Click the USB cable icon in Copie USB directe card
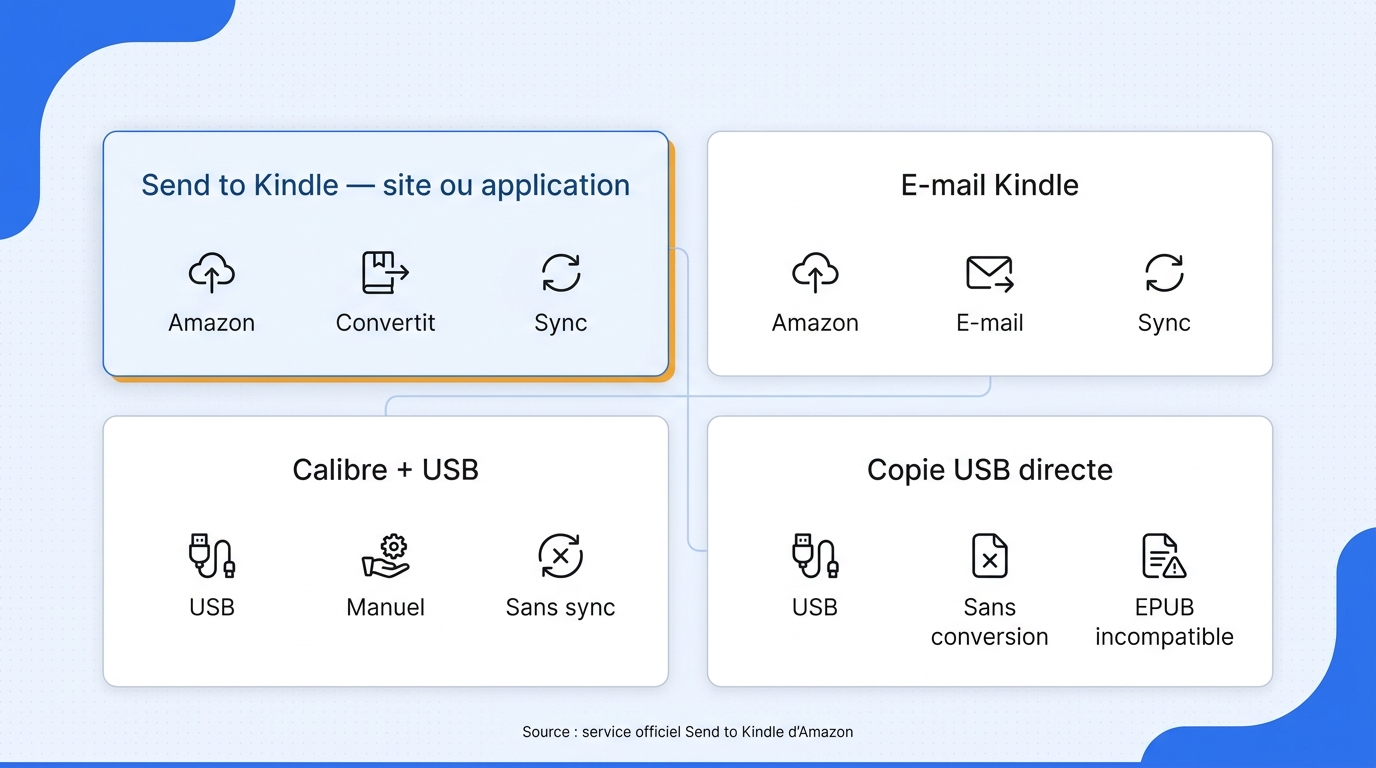The width and height of the screenshot is (1376, 768). coord(815,556)
